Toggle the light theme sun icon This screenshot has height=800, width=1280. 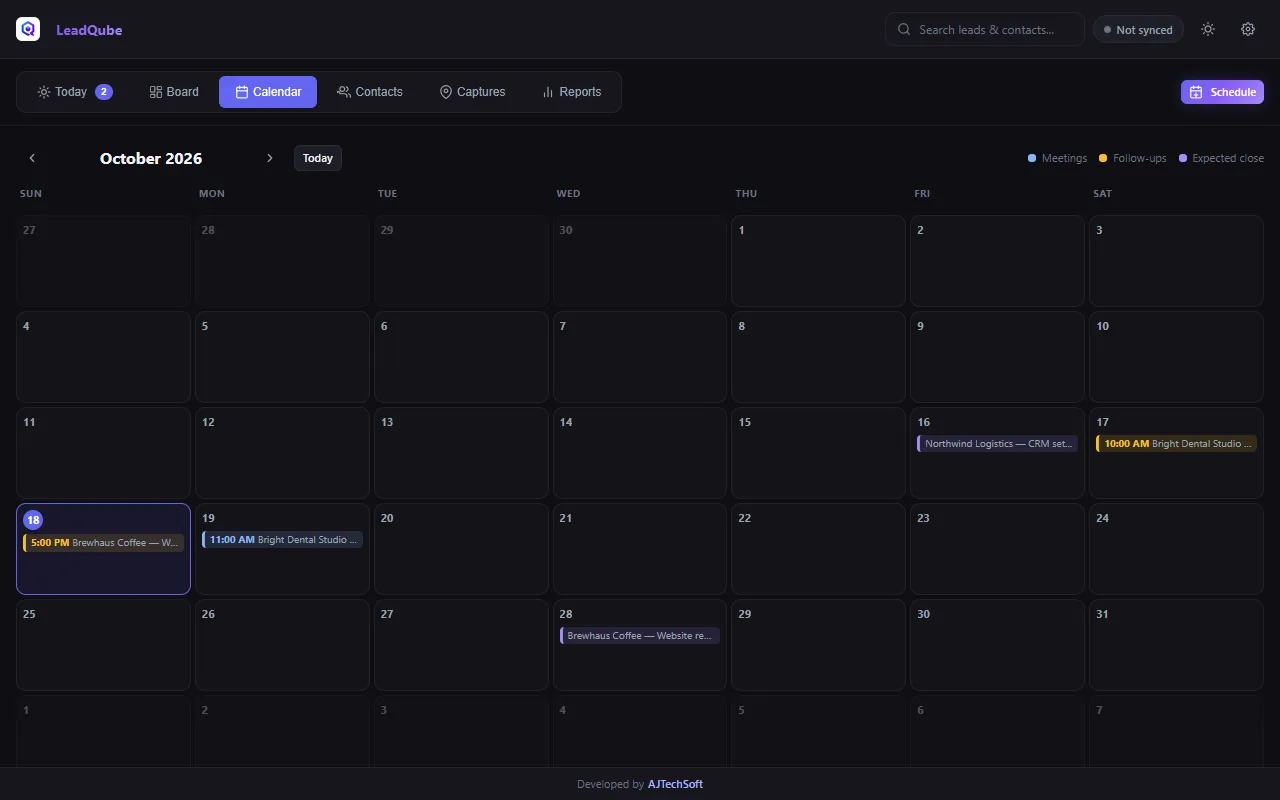tap(1208, 29)
